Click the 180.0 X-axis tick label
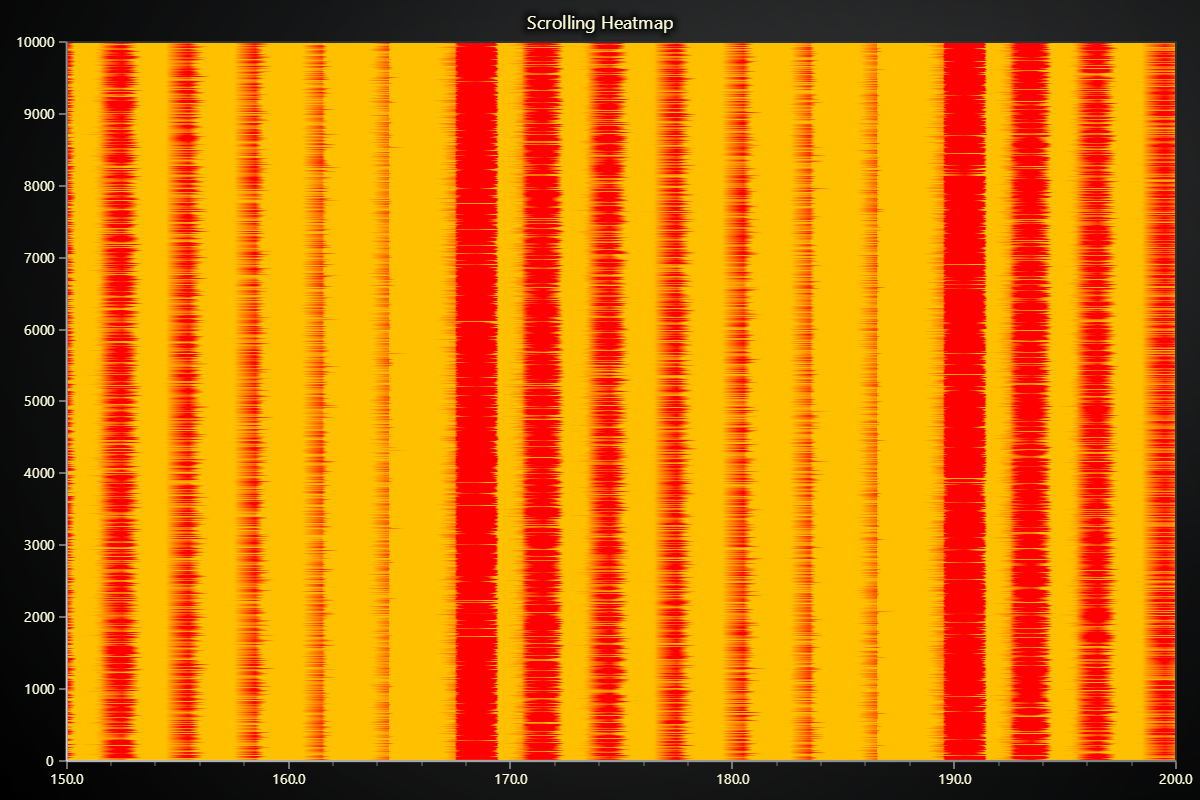The image size is (1200, 800). pyautogui.click(x=732, y=779)
